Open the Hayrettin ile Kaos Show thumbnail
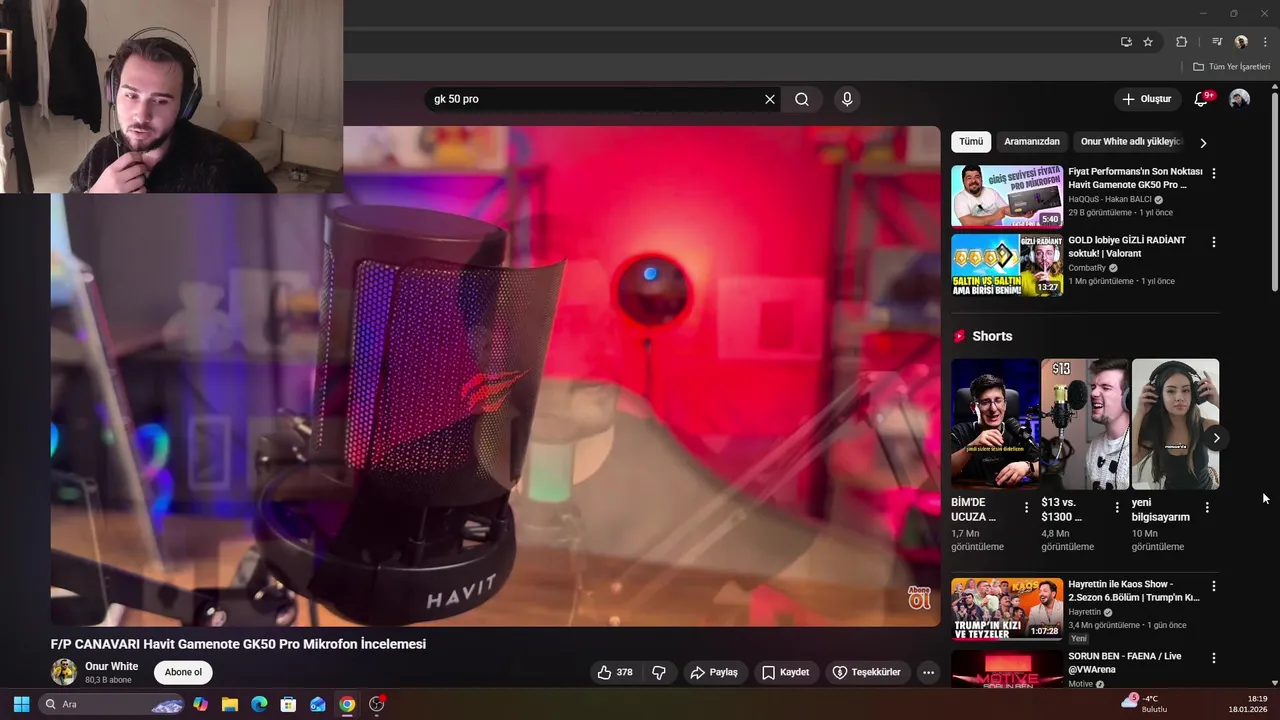Viewport: 1280px width, 720px height. (1007, 609)
